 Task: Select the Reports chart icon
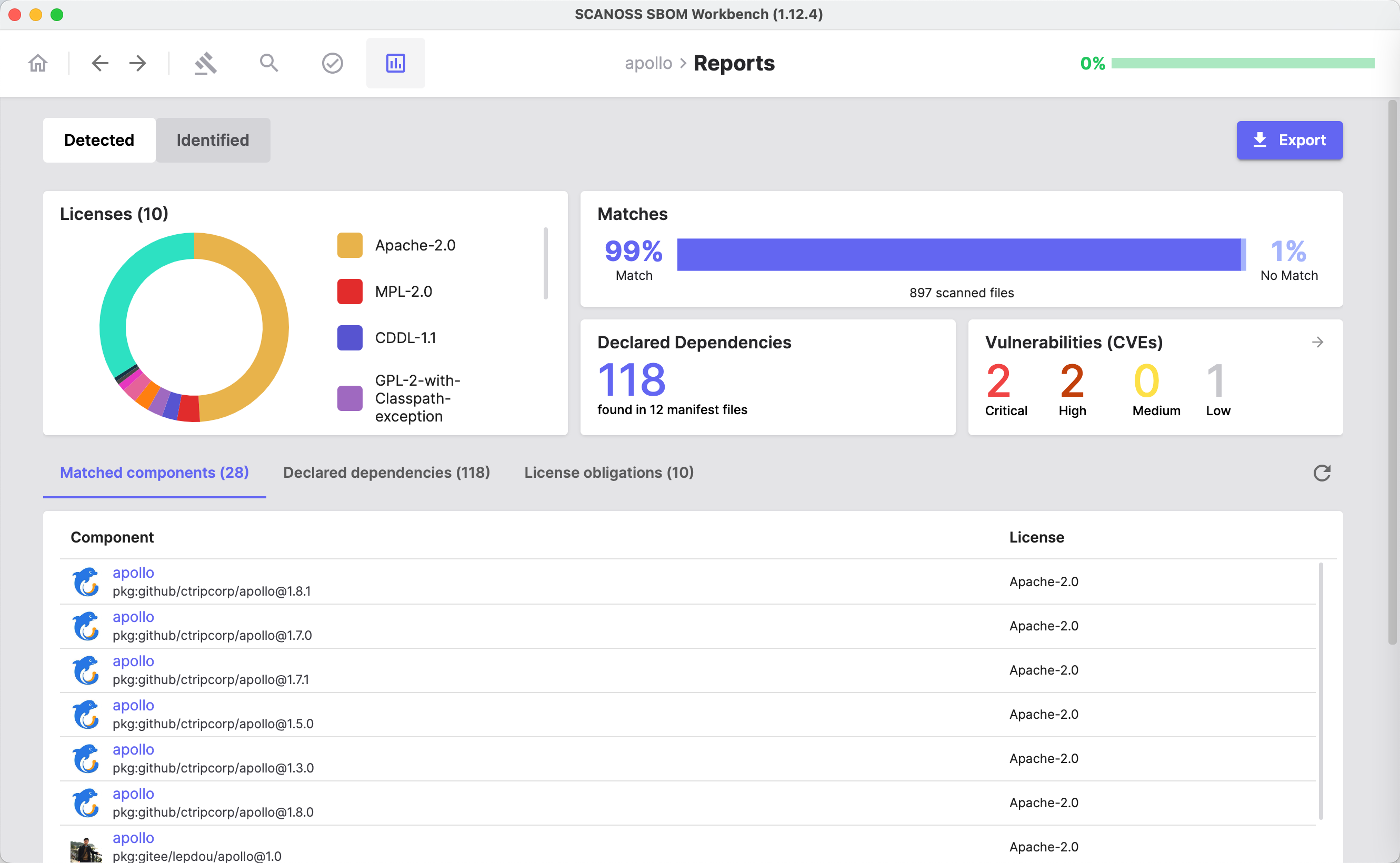click(x=395, y=63)
